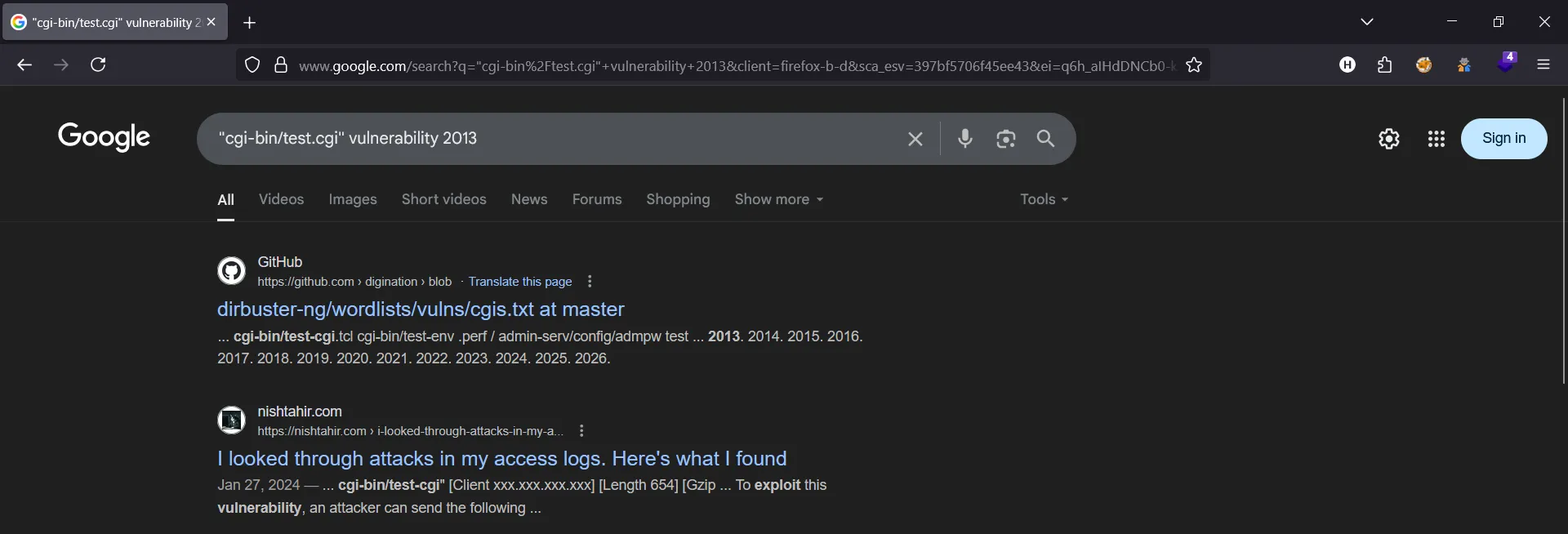Click the magnifying glass search icon
Screen dimensions: 1568x534
(1045, 139)
